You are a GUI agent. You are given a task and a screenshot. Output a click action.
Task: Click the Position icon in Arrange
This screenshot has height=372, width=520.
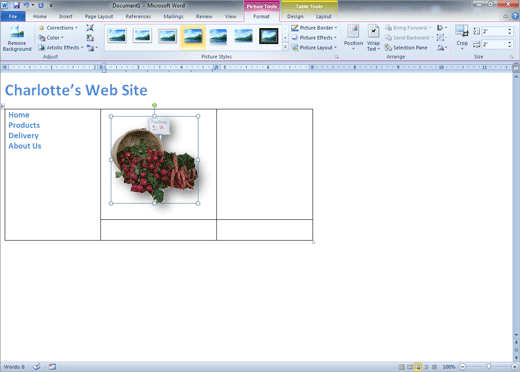point(353,38)
